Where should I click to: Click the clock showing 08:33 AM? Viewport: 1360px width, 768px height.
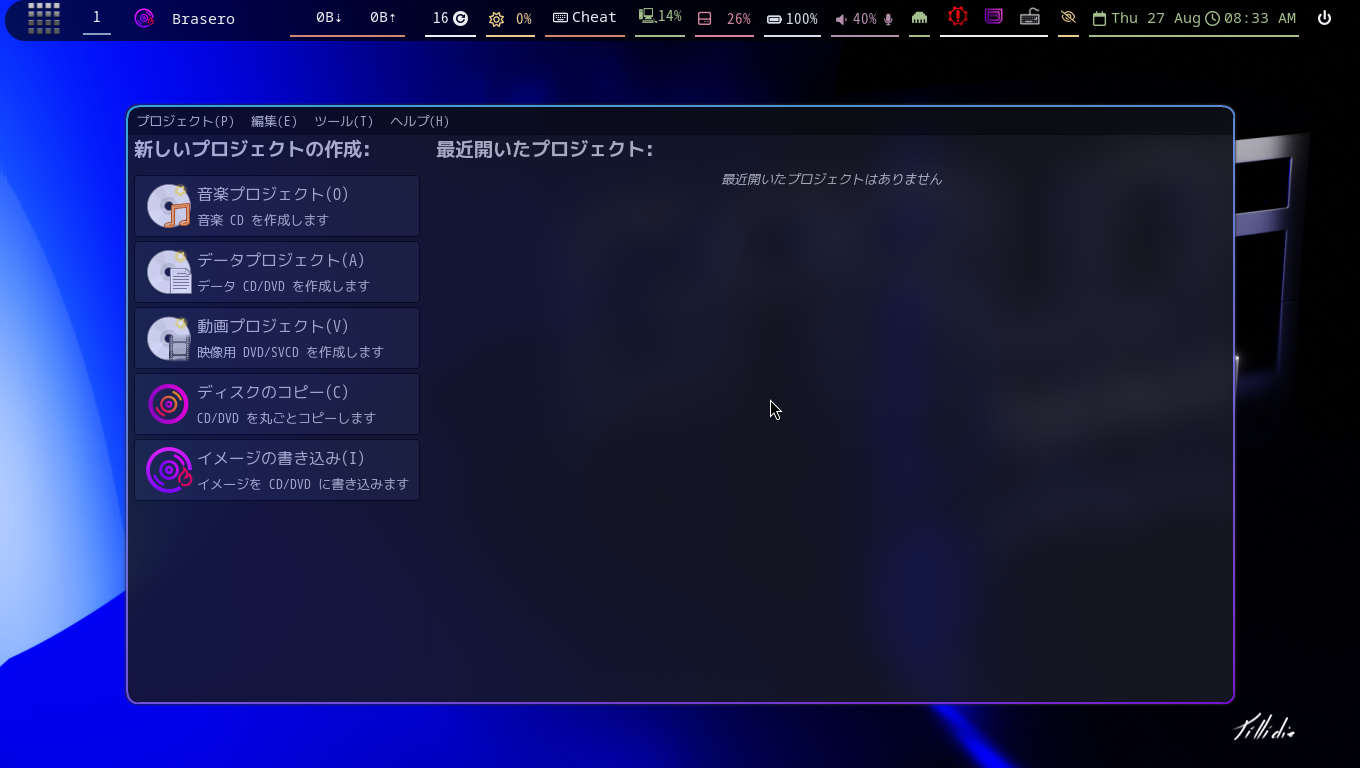1251,19
